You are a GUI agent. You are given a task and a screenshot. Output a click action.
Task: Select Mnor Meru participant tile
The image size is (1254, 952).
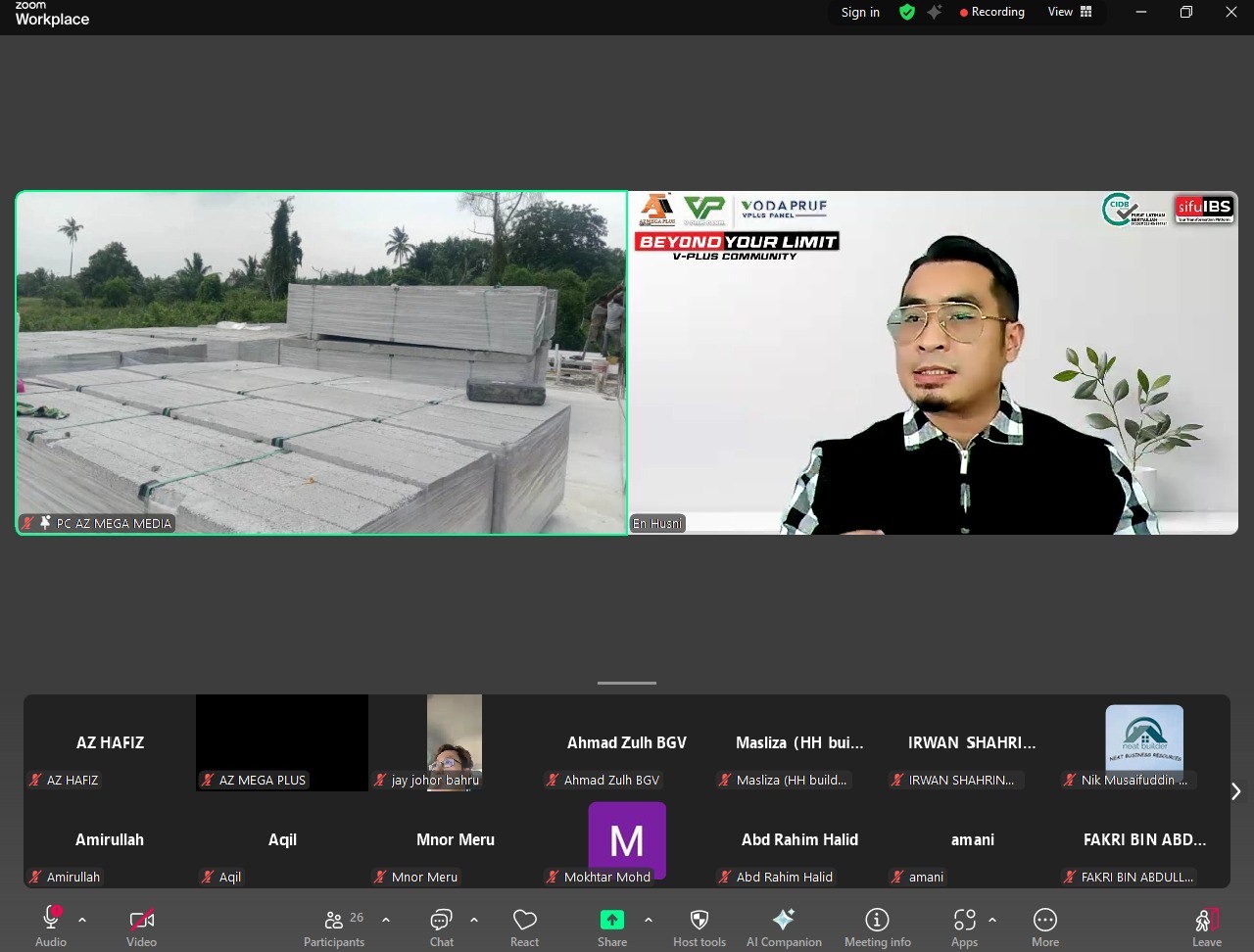[x=455, y=839]
